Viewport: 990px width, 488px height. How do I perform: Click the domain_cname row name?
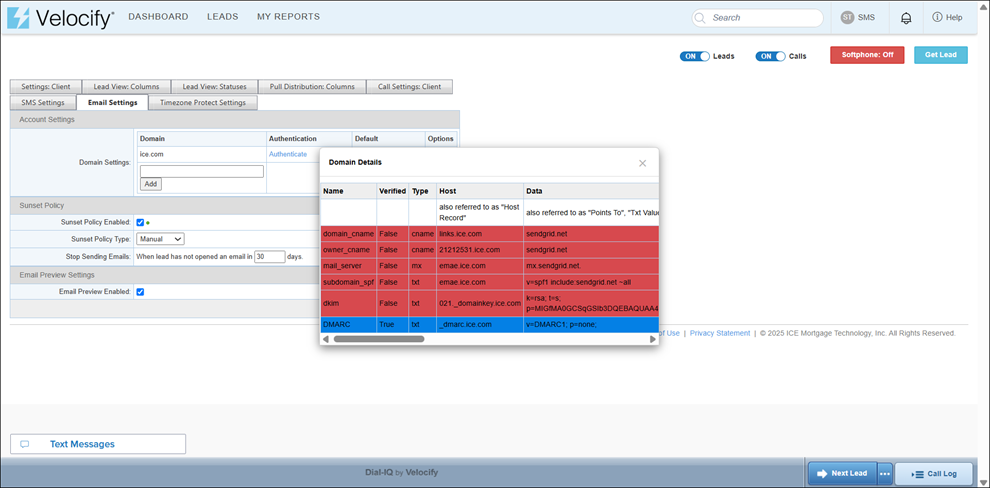349,234
